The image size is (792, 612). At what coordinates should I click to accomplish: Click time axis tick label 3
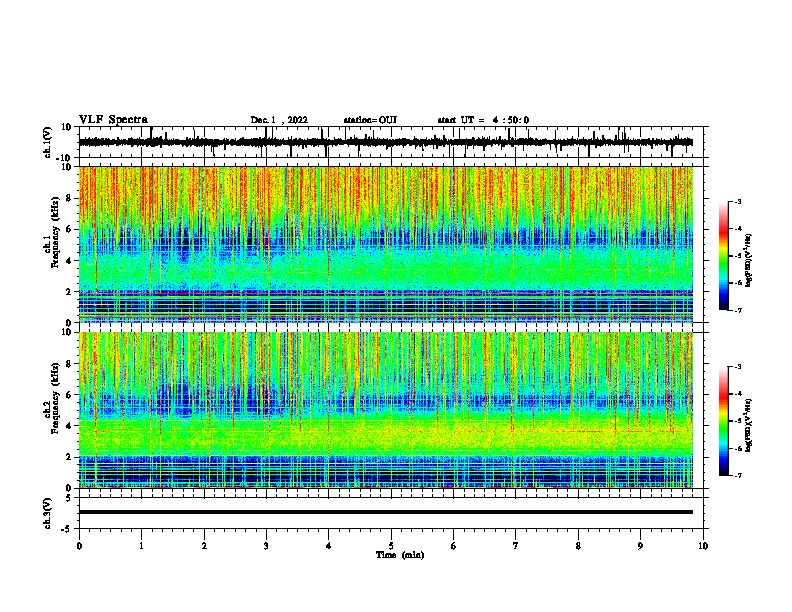[x=266, y=546]
